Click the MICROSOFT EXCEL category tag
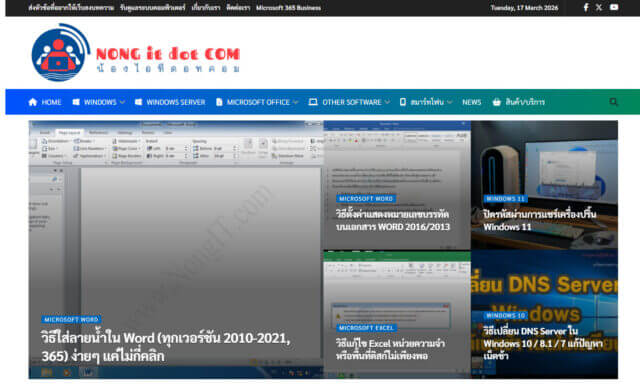Image resolution: width=640 pixels, height=392 pixels. (x=366, y=328)
